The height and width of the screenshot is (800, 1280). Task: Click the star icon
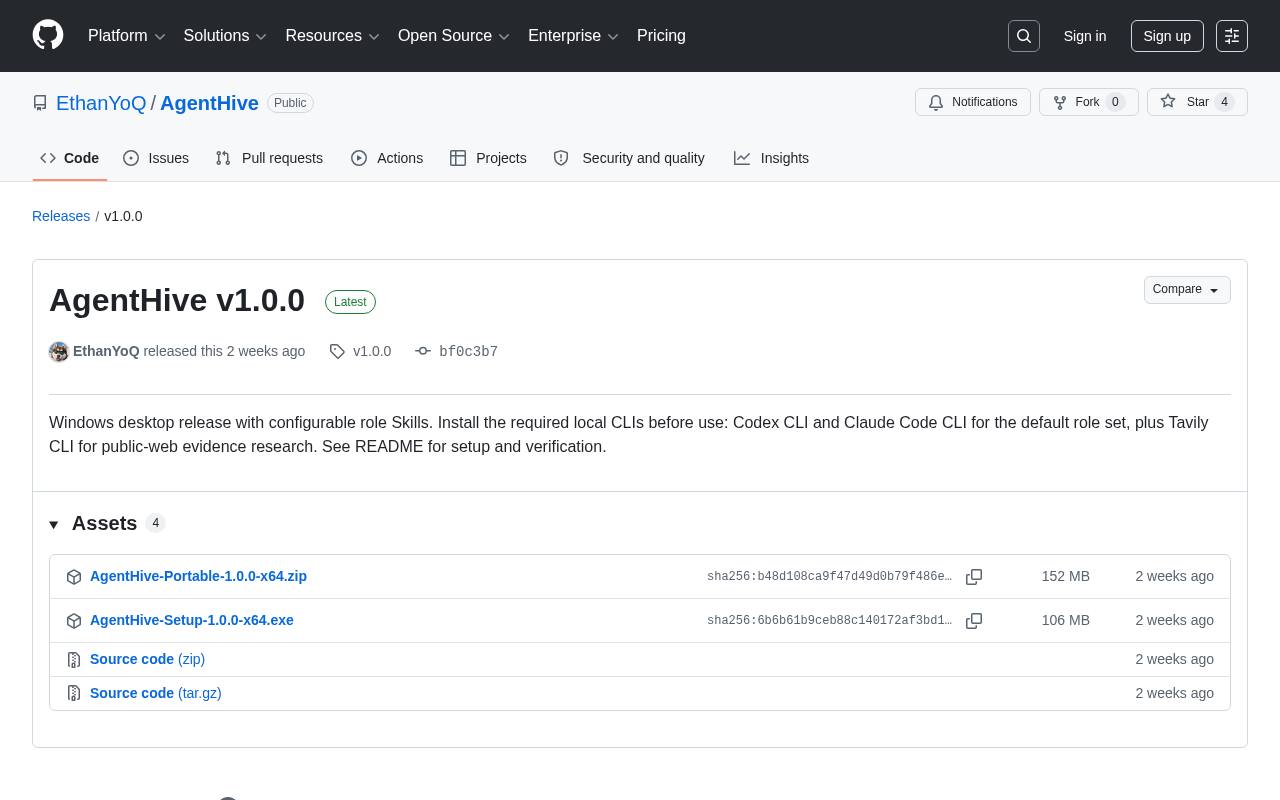[x=1168, y=102]
